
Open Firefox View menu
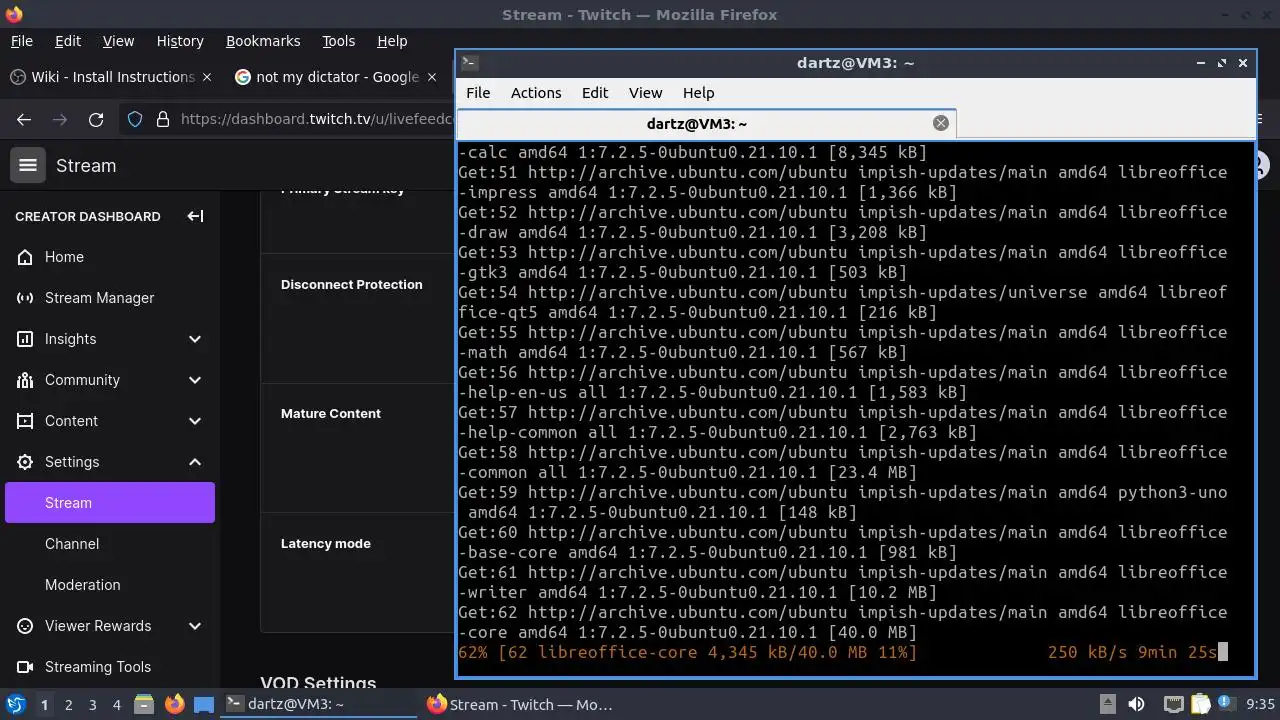click(x=118, y=41)
